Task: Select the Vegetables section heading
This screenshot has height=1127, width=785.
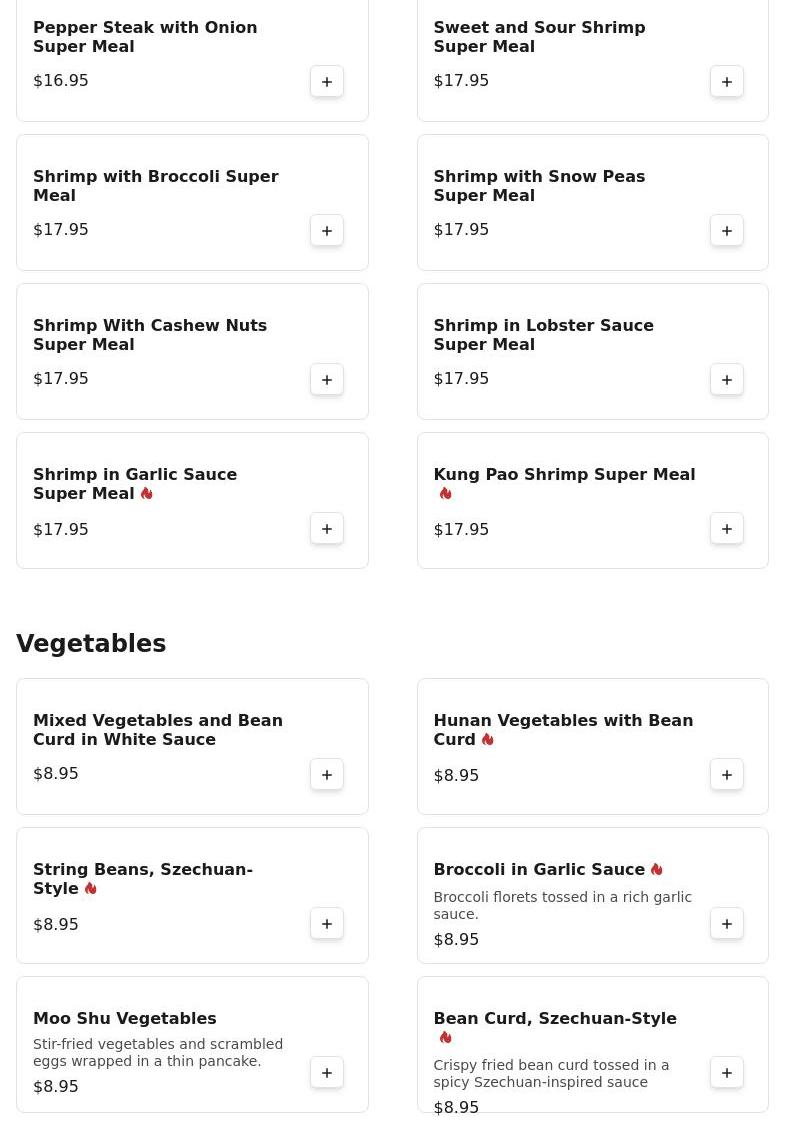Action: [x=91, y=644]
